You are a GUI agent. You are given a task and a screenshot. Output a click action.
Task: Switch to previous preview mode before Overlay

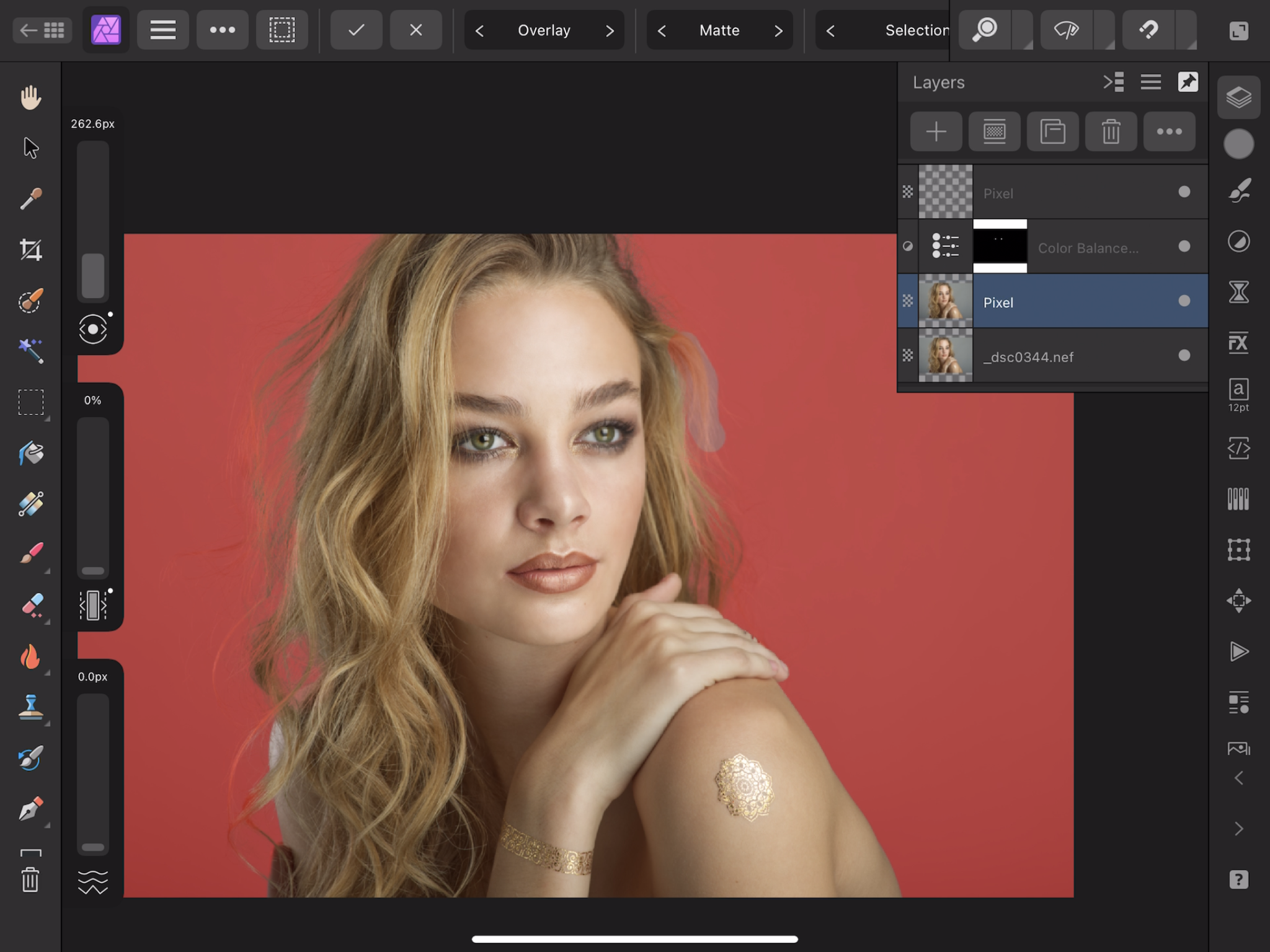(x=479, y=30)
